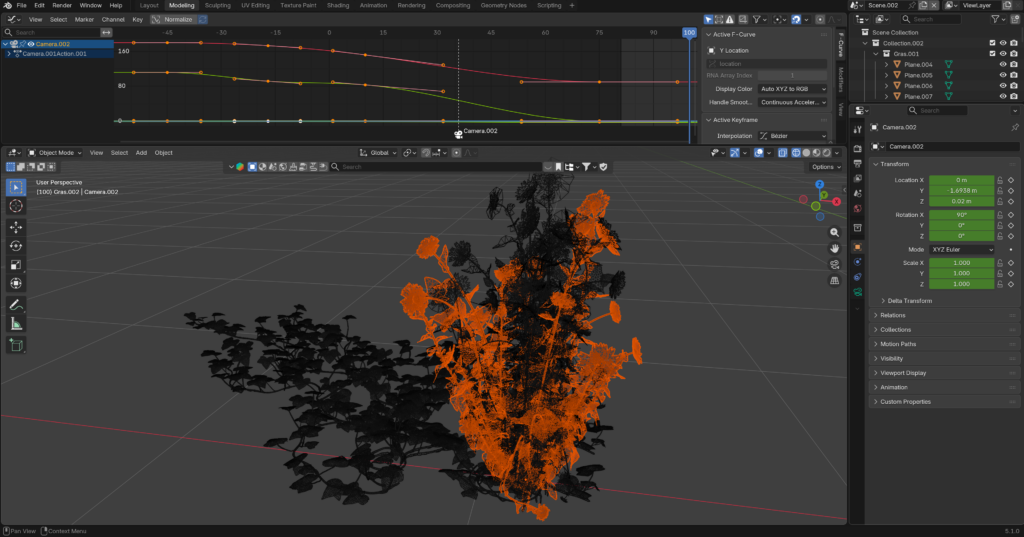Select the Rotate tool
The height and width of the screenshot is (537, 1024).
pos(16,246)
